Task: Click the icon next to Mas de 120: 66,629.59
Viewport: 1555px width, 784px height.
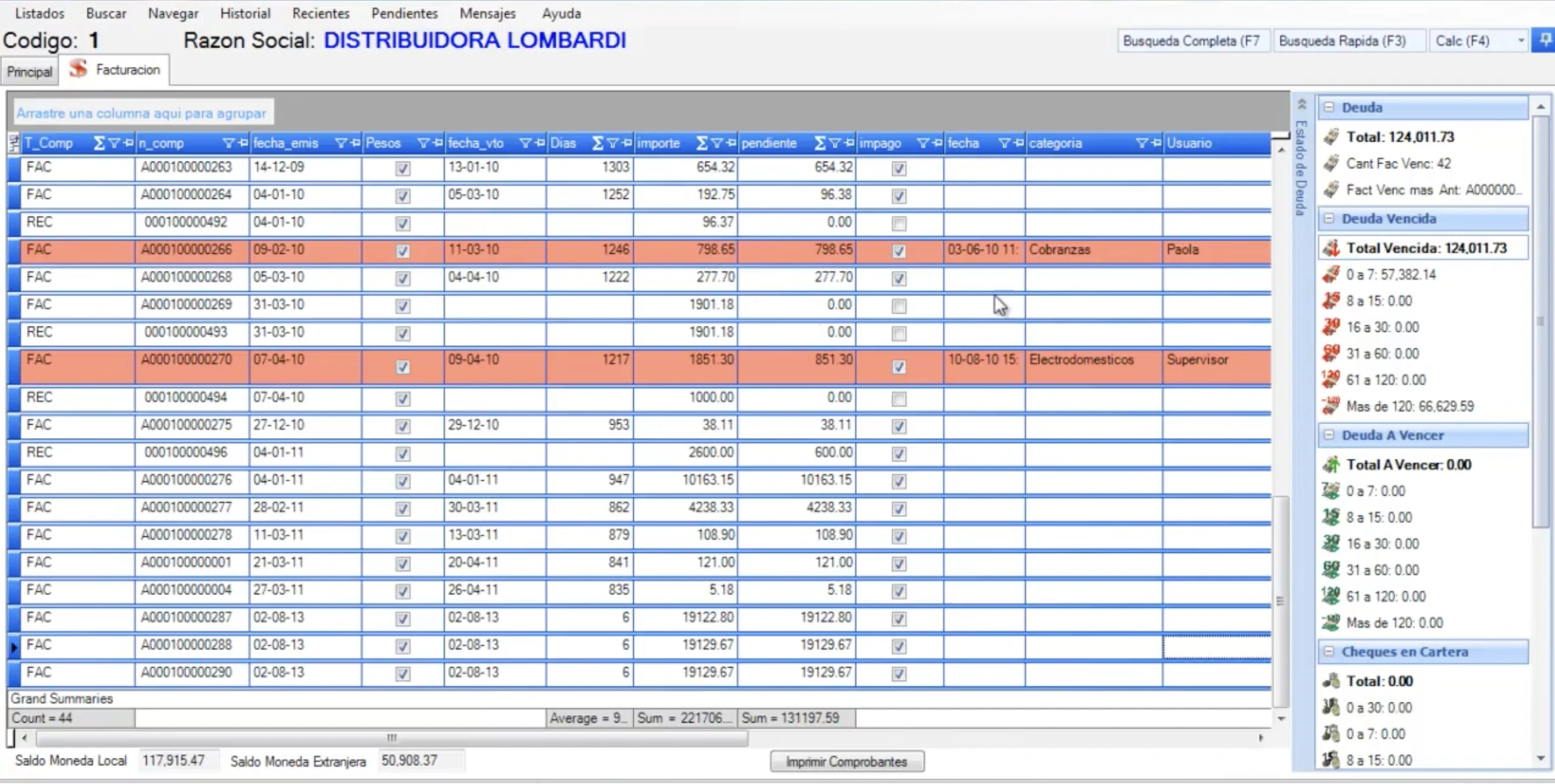Action: (1331, 406)
